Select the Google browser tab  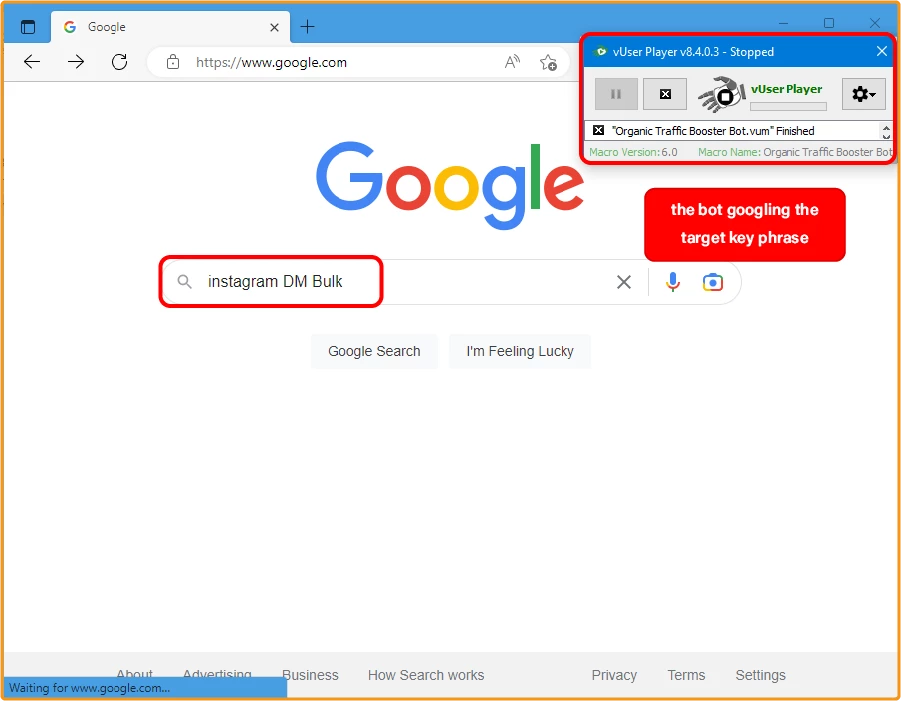coord(170,27)
